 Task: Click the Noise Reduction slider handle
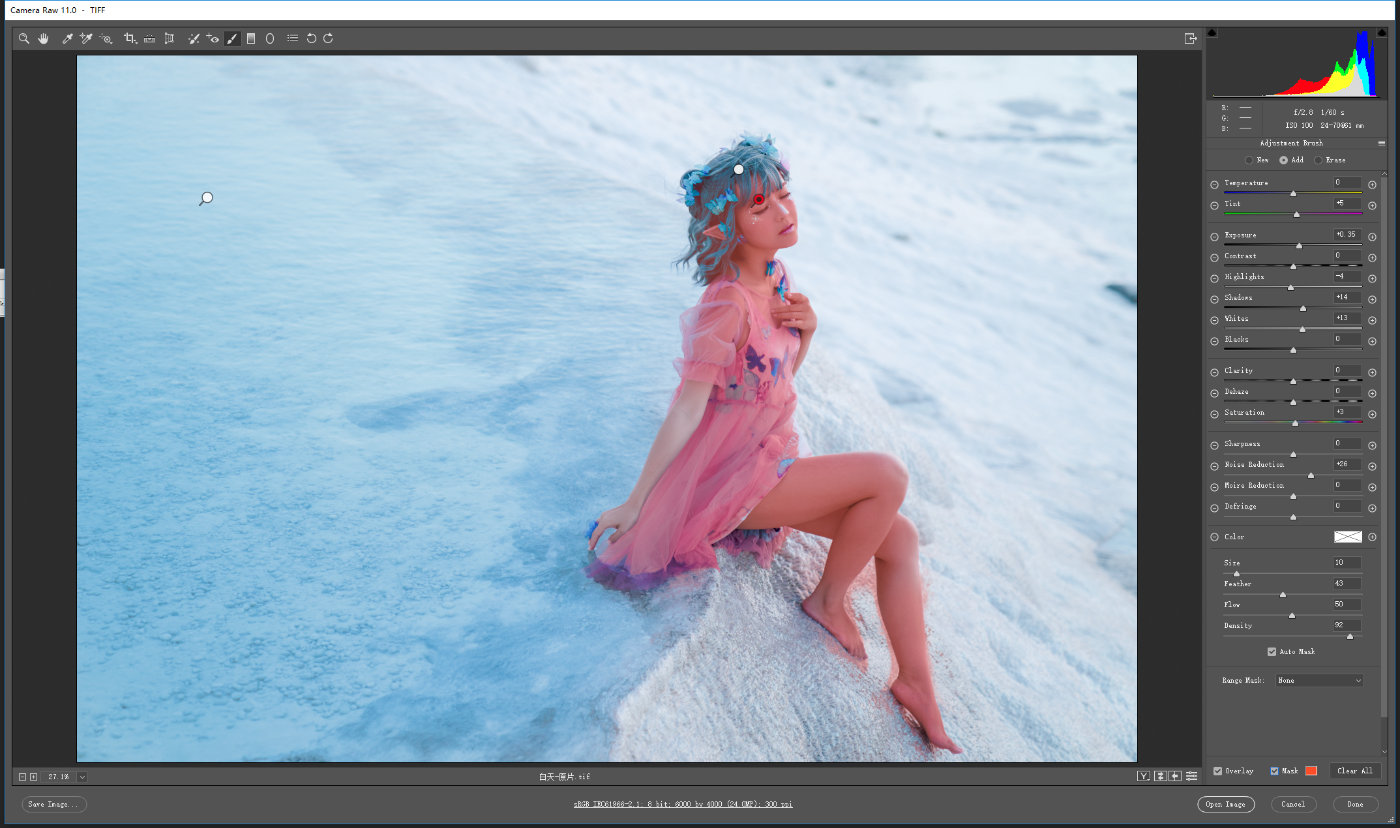pyautogui.click(x=1311, y=475)
